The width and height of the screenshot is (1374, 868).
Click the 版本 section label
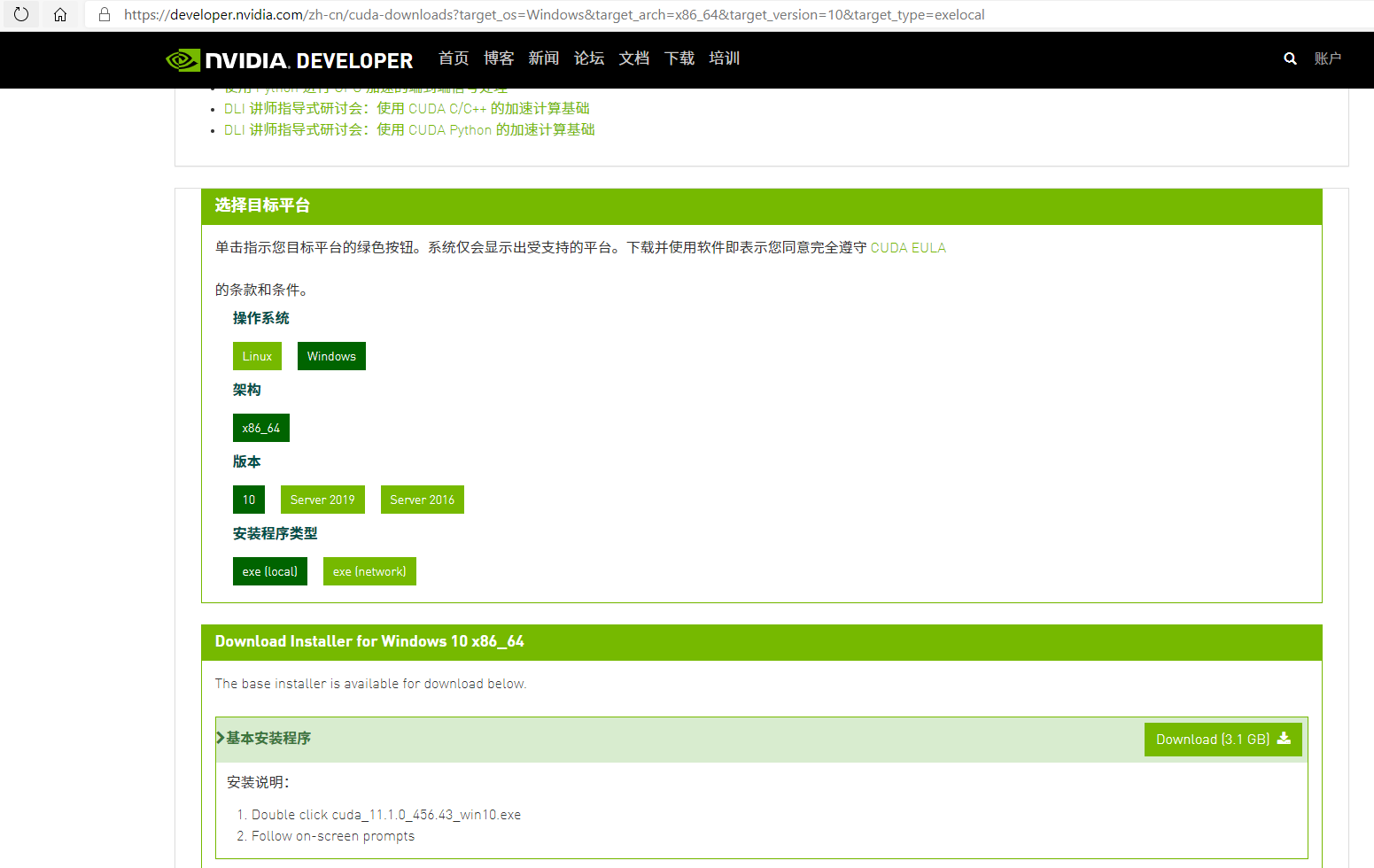click(x=247, y=461)
